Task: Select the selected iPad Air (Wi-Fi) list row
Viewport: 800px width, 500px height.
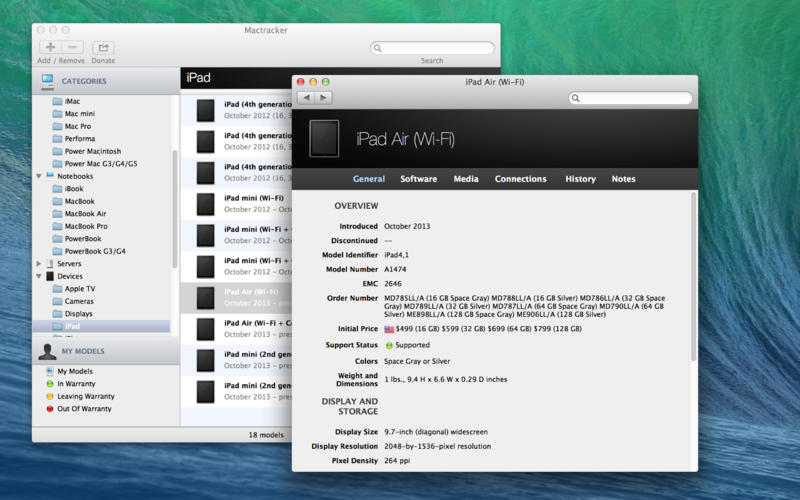Action: click(x=236, y=297)
